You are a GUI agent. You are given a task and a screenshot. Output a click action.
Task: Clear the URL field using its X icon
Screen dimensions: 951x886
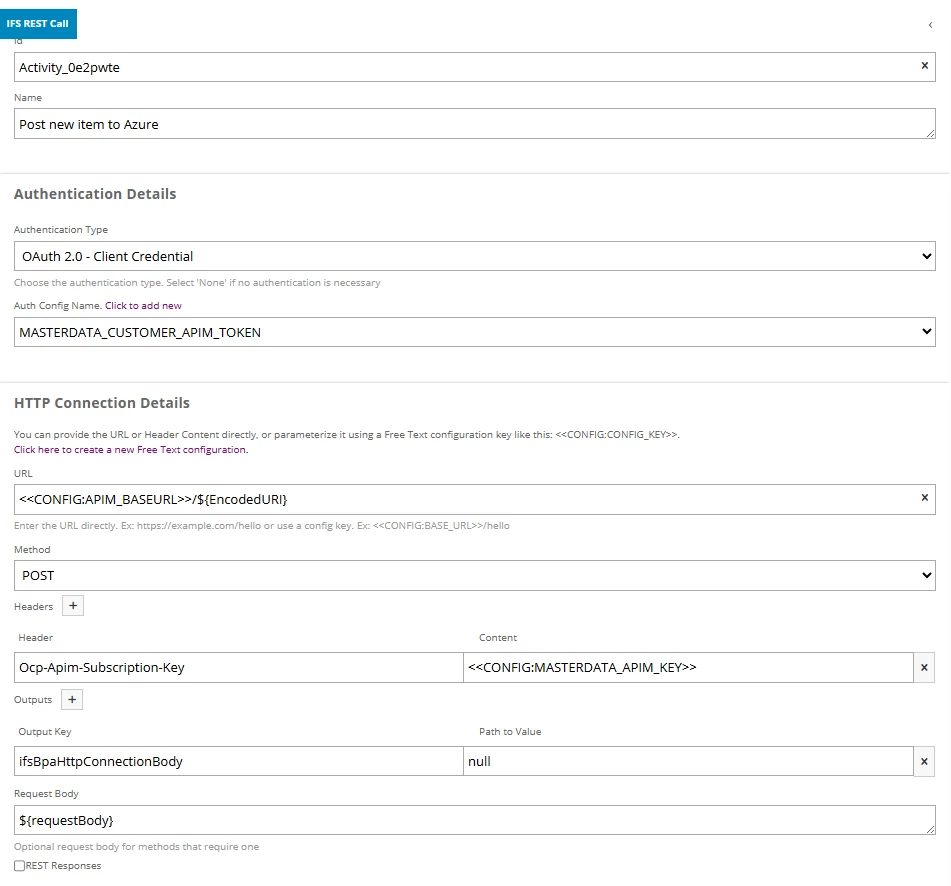click(924, 498)
